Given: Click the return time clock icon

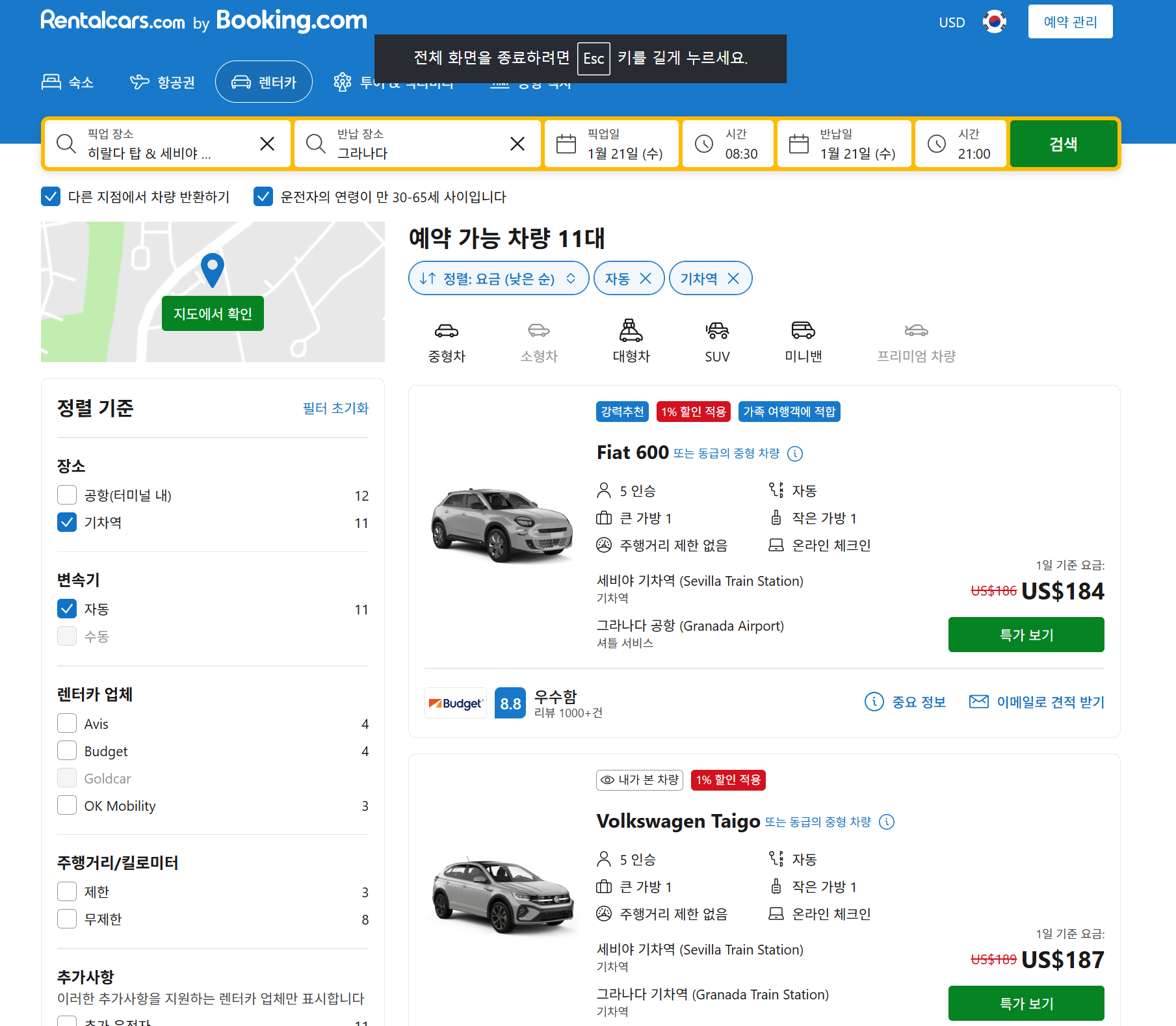Looking at the screenshot, I should [x=937, y=144].
